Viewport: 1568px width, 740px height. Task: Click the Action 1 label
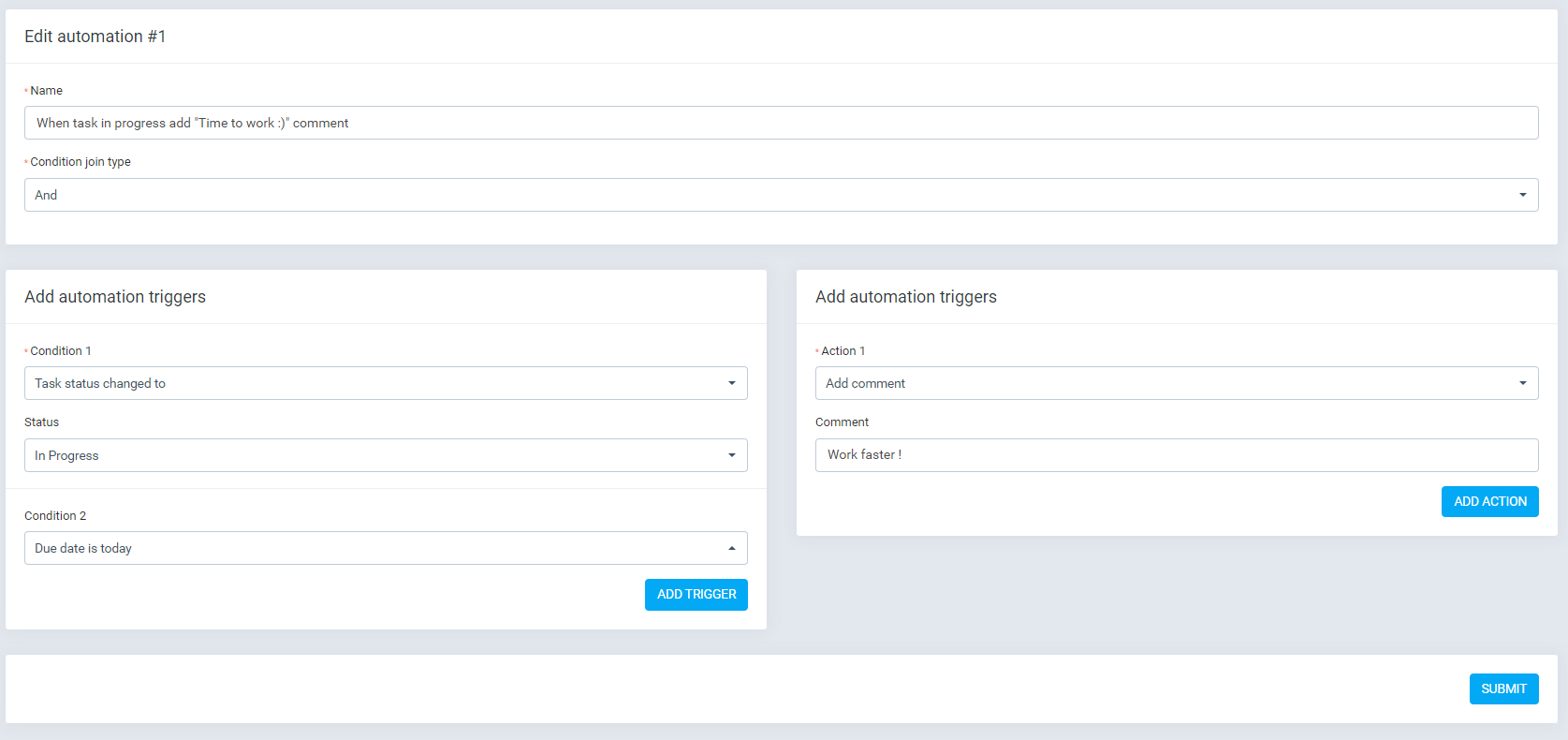point(843,351)
